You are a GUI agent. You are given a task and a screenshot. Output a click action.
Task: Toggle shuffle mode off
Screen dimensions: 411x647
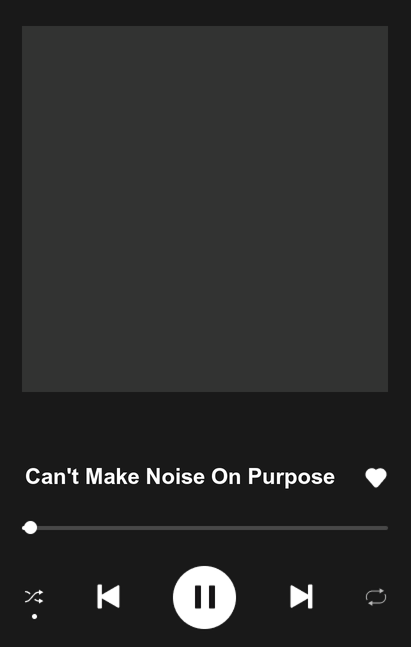34,597
